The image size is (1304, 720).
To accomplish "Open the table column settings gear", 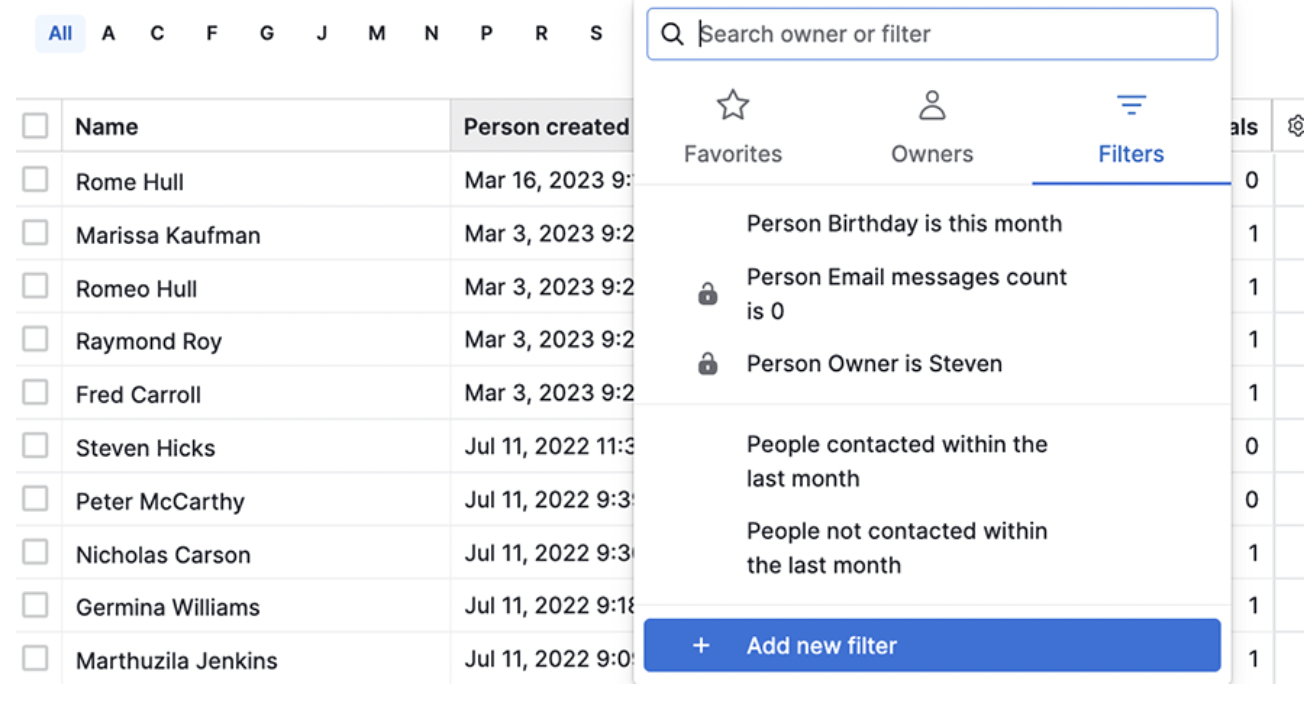I will coord(1296,127).
